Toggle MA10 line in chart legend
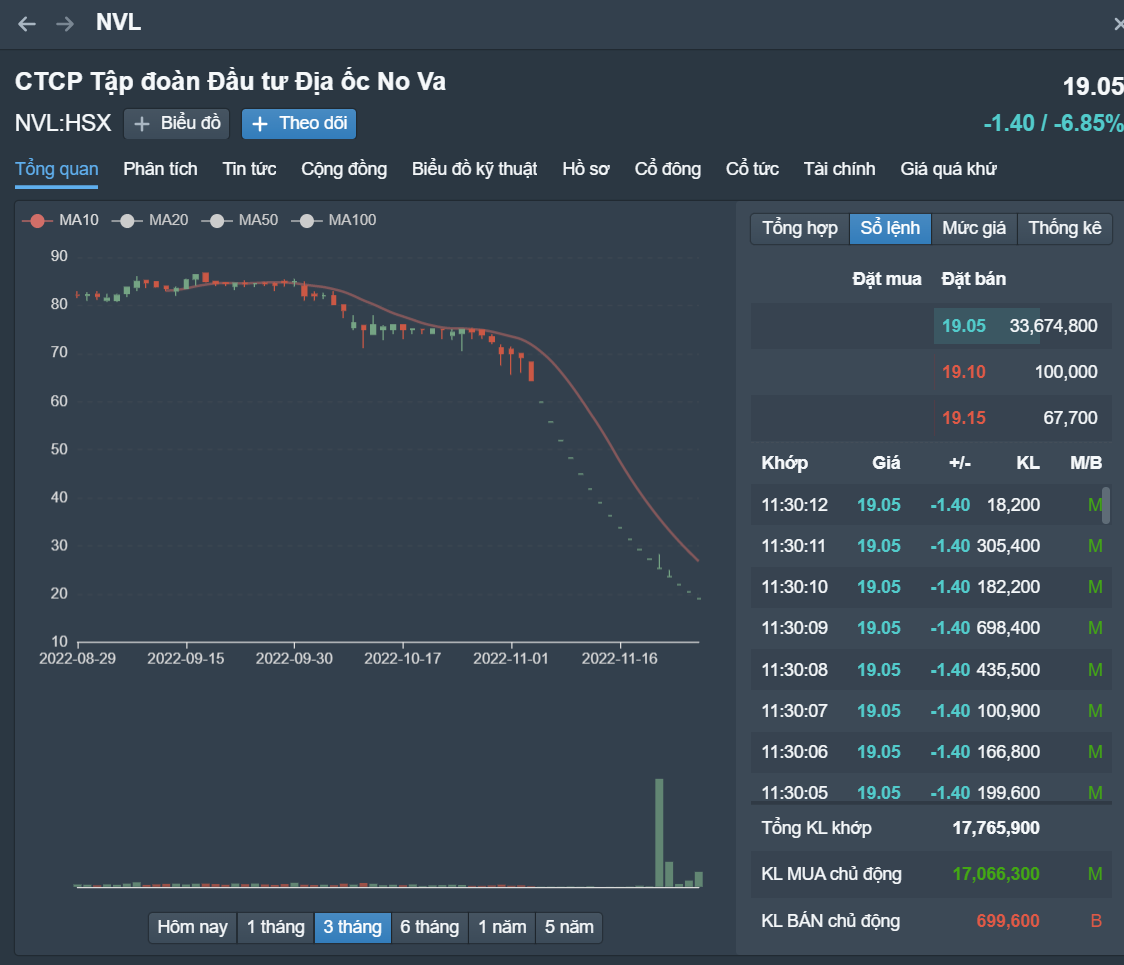 (x=61, y=220)
